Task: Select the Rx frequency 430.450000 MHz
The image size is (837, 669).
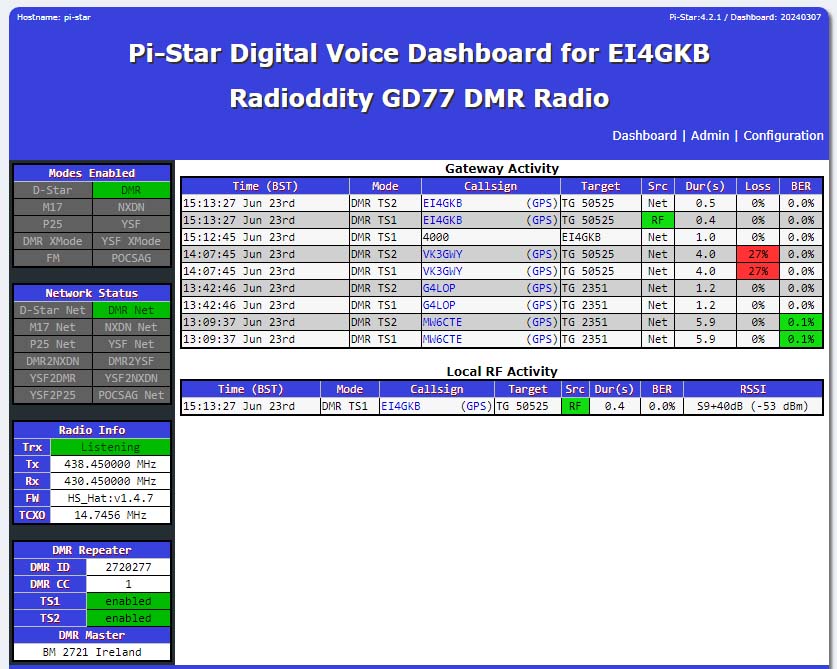Action: tap(110, 482)
